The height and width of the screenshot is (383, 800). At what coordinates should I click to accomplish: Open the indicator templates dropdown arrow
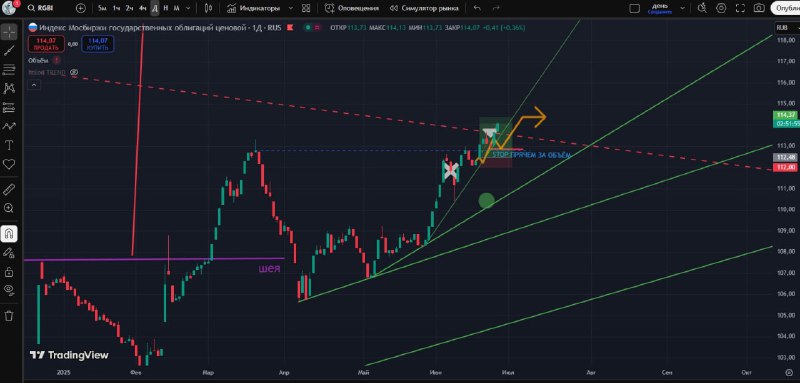click(291, 8)
